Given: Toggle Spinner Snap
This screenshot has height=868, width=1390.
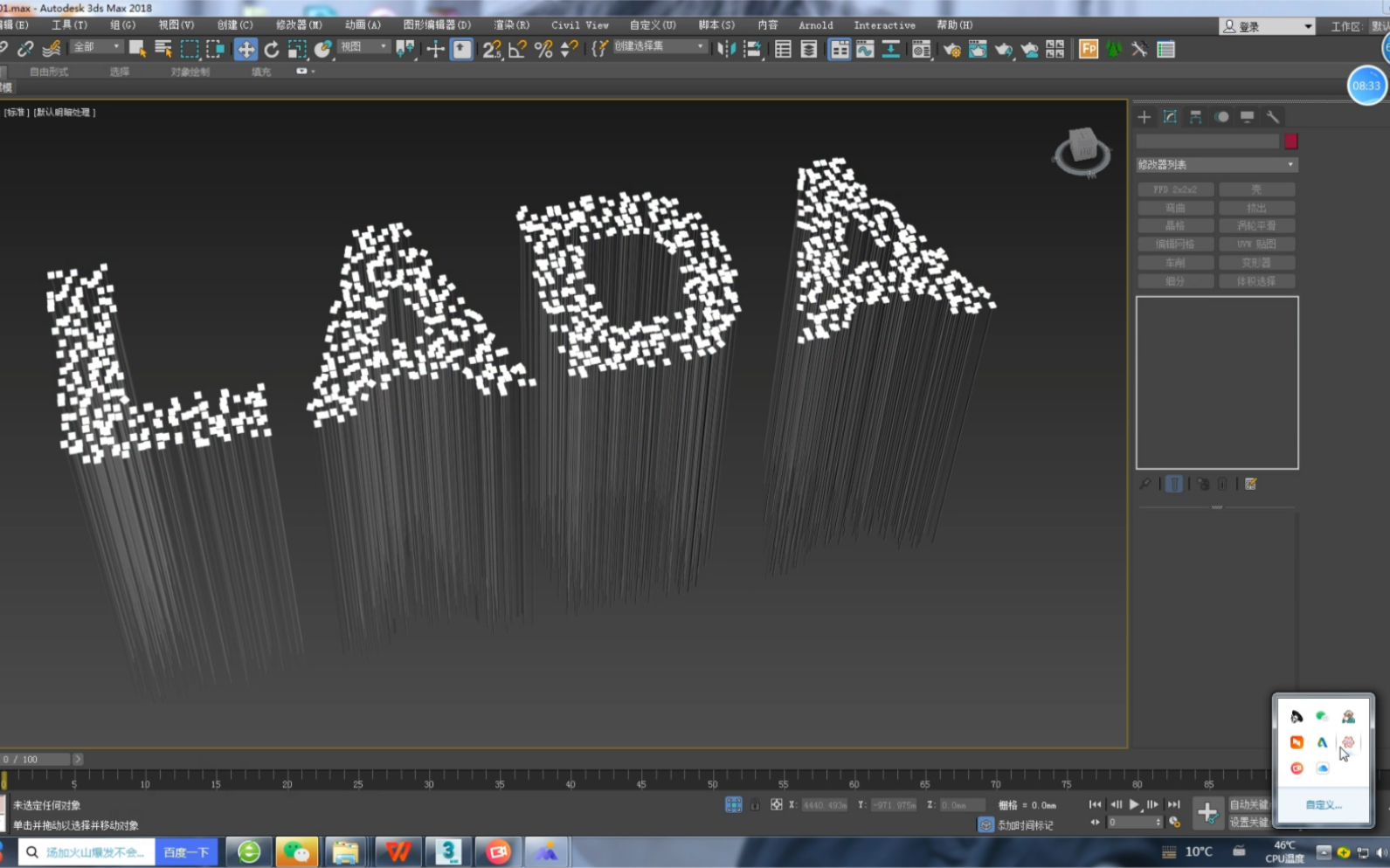Looking at the screenshot, I should (569, 49).
